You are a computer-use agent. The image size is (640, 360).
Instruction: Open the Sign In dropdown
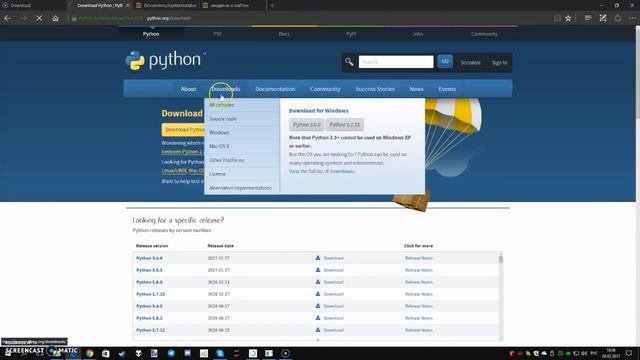499,62
